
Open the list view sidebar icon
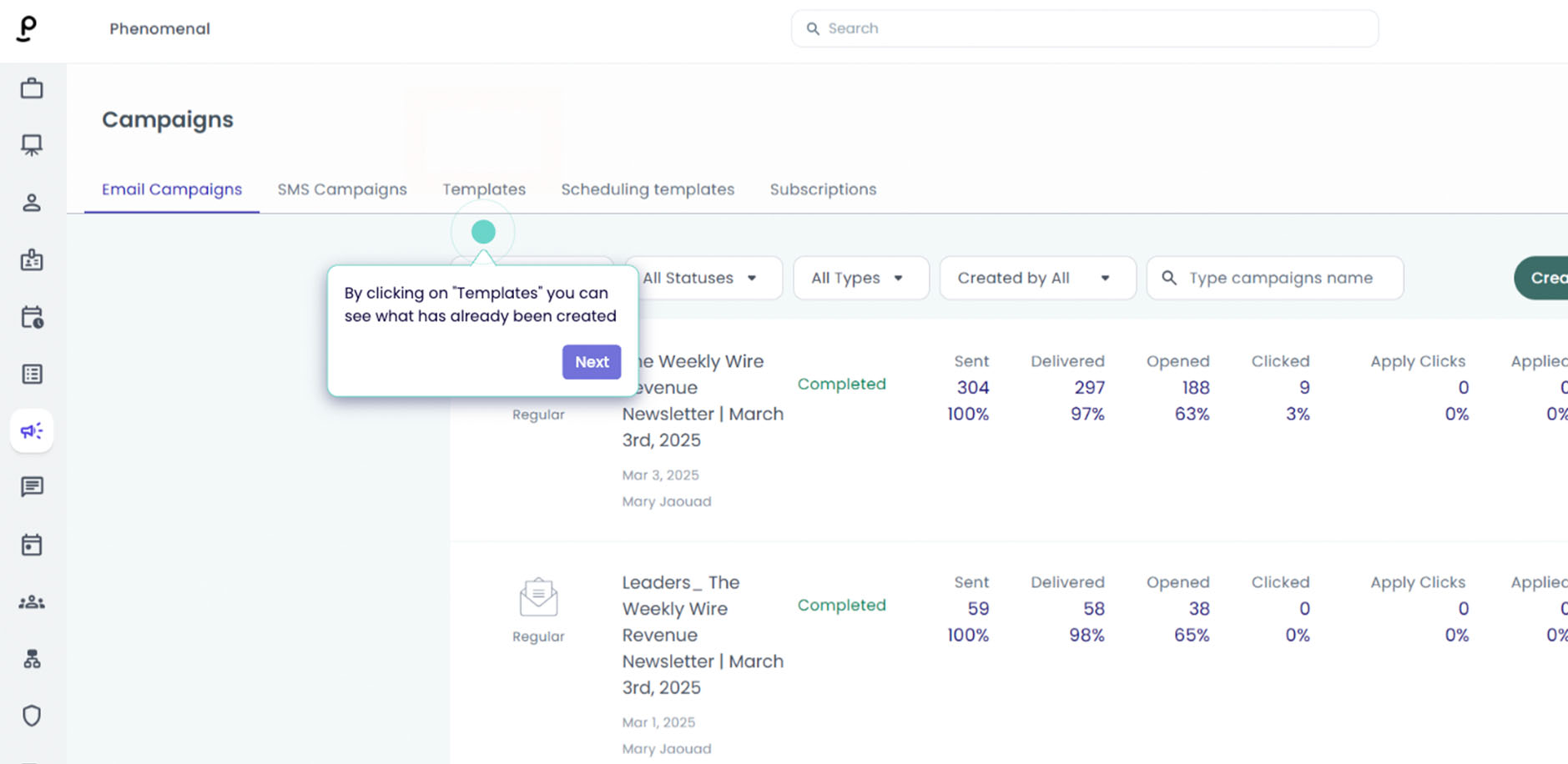pyautogui.click(x=32, y=374)
